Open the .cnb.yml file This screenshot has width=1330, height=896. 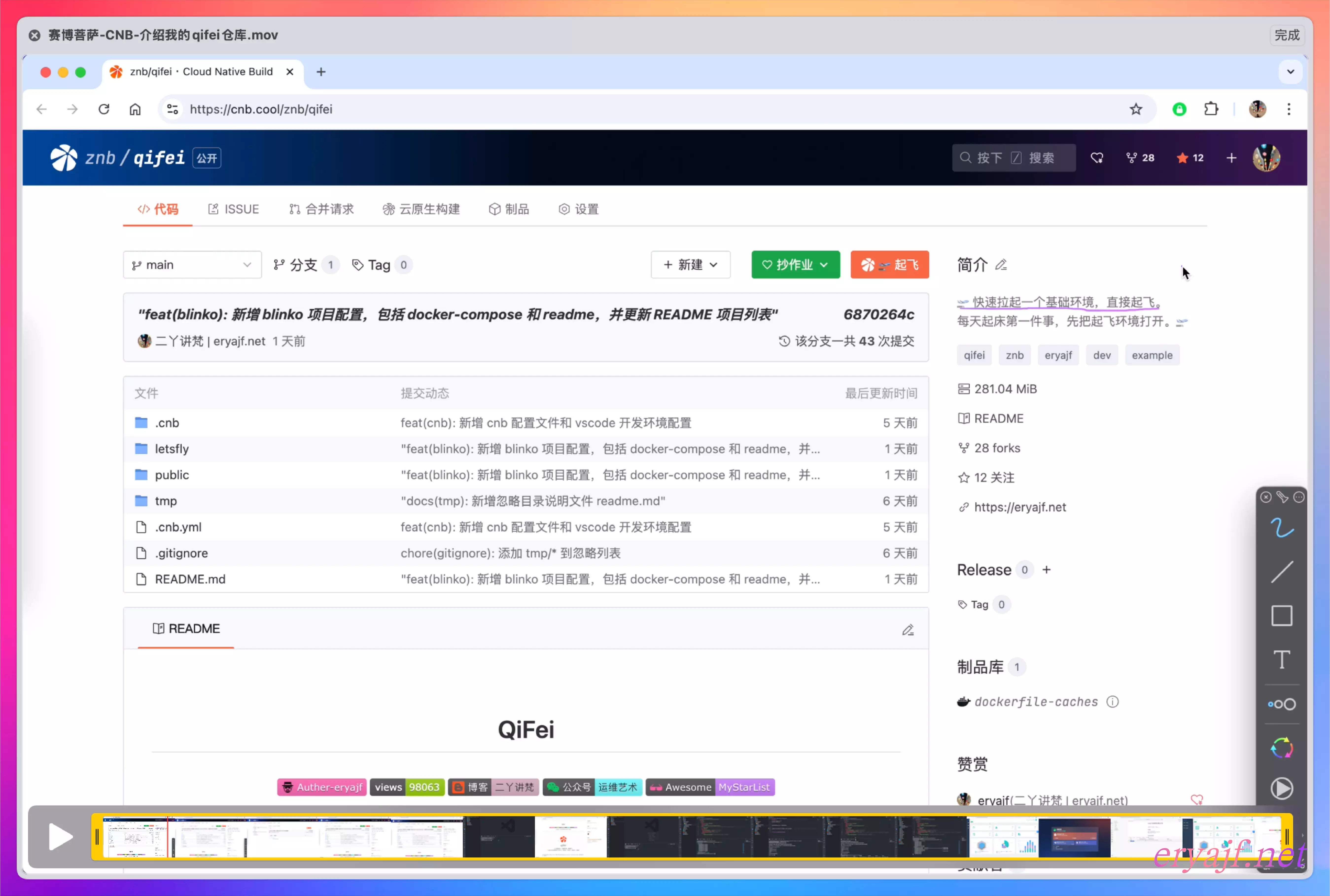(178, 527)
